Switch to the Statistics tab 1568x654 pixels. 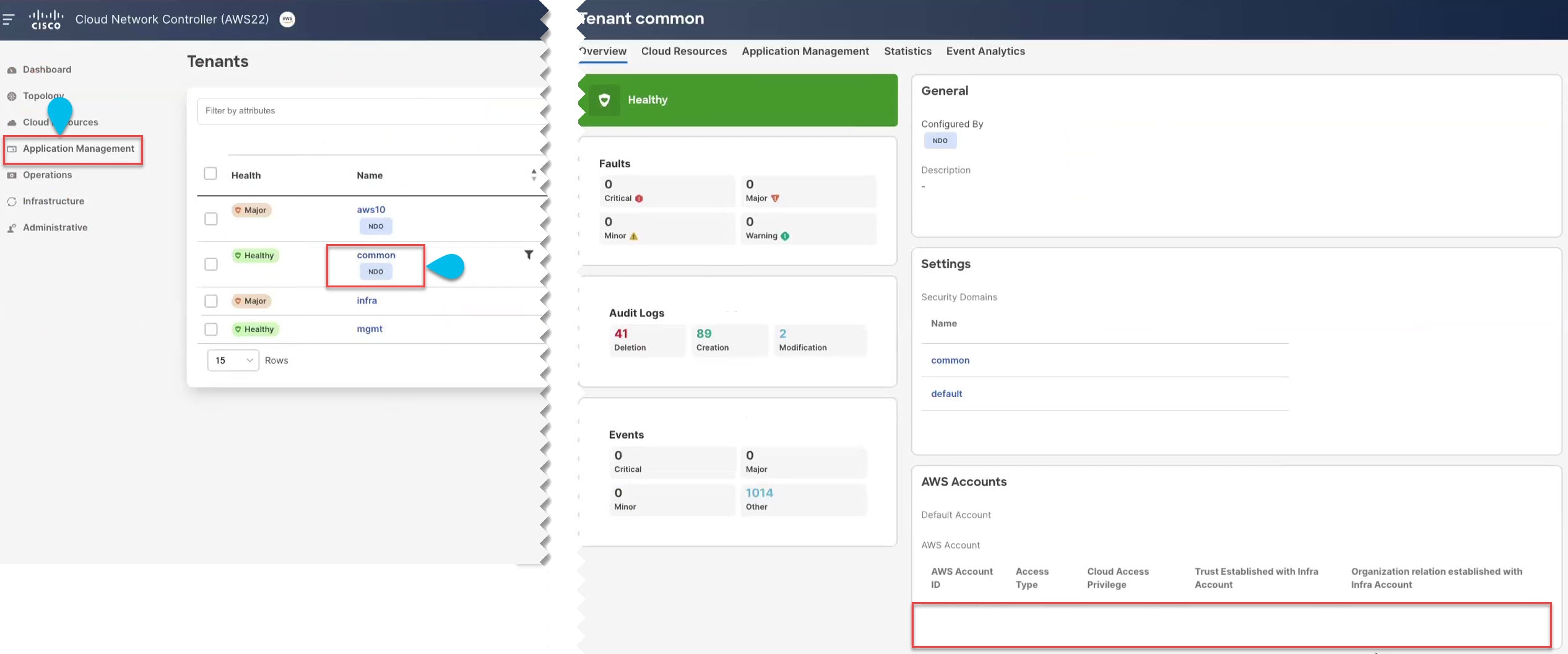[x=907, y=51]
